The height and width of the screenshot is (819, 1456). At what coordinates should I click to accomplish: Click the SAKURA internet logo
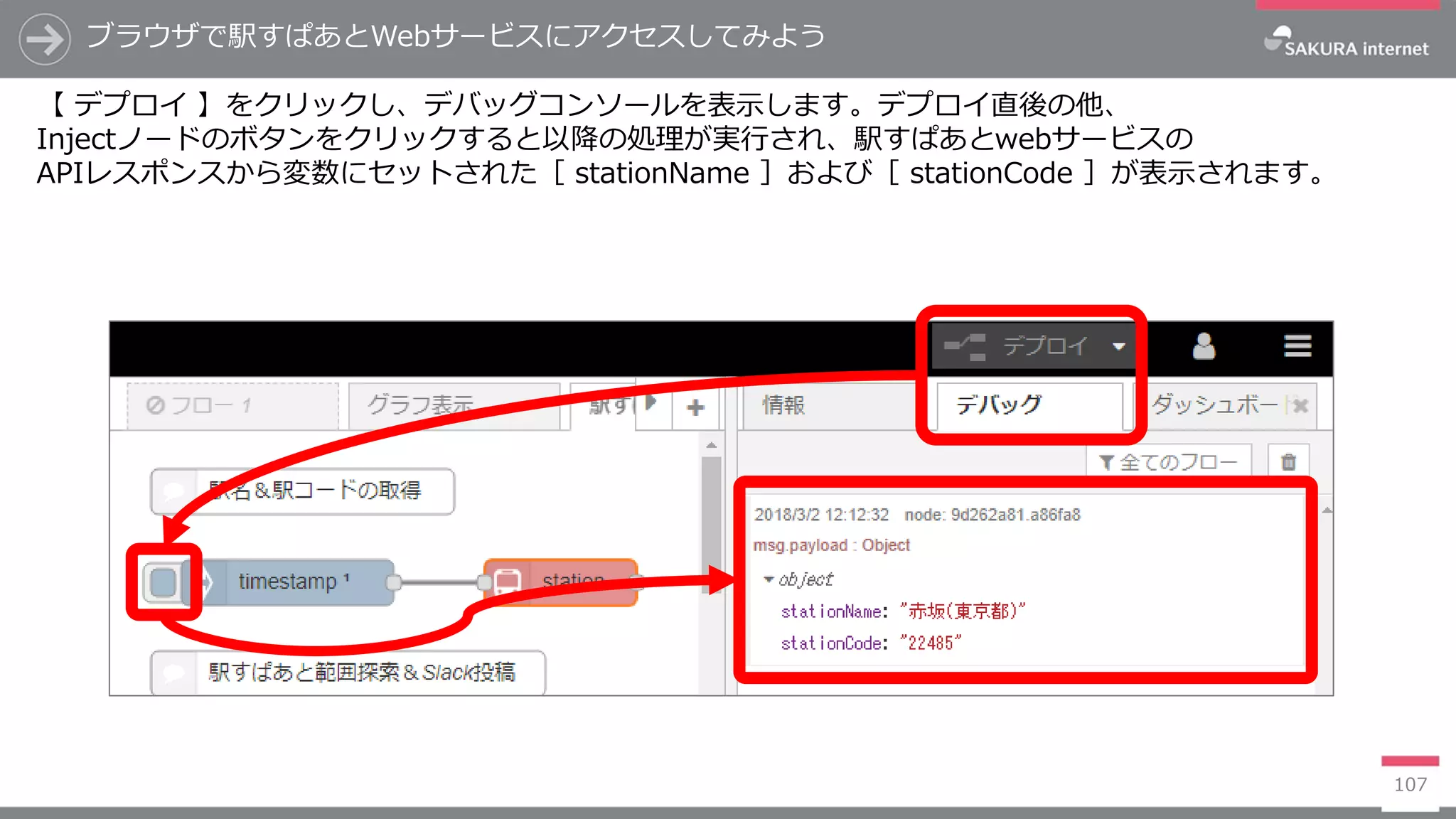click(x=1346, y=42)
